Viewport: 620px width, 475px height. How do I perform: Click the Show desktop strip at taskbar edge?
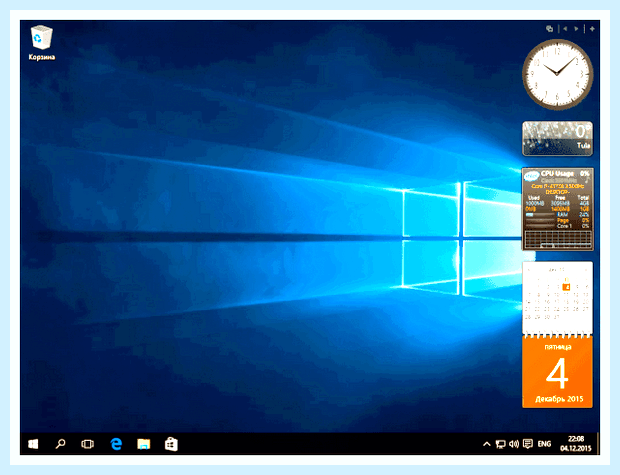coord(598,443)
